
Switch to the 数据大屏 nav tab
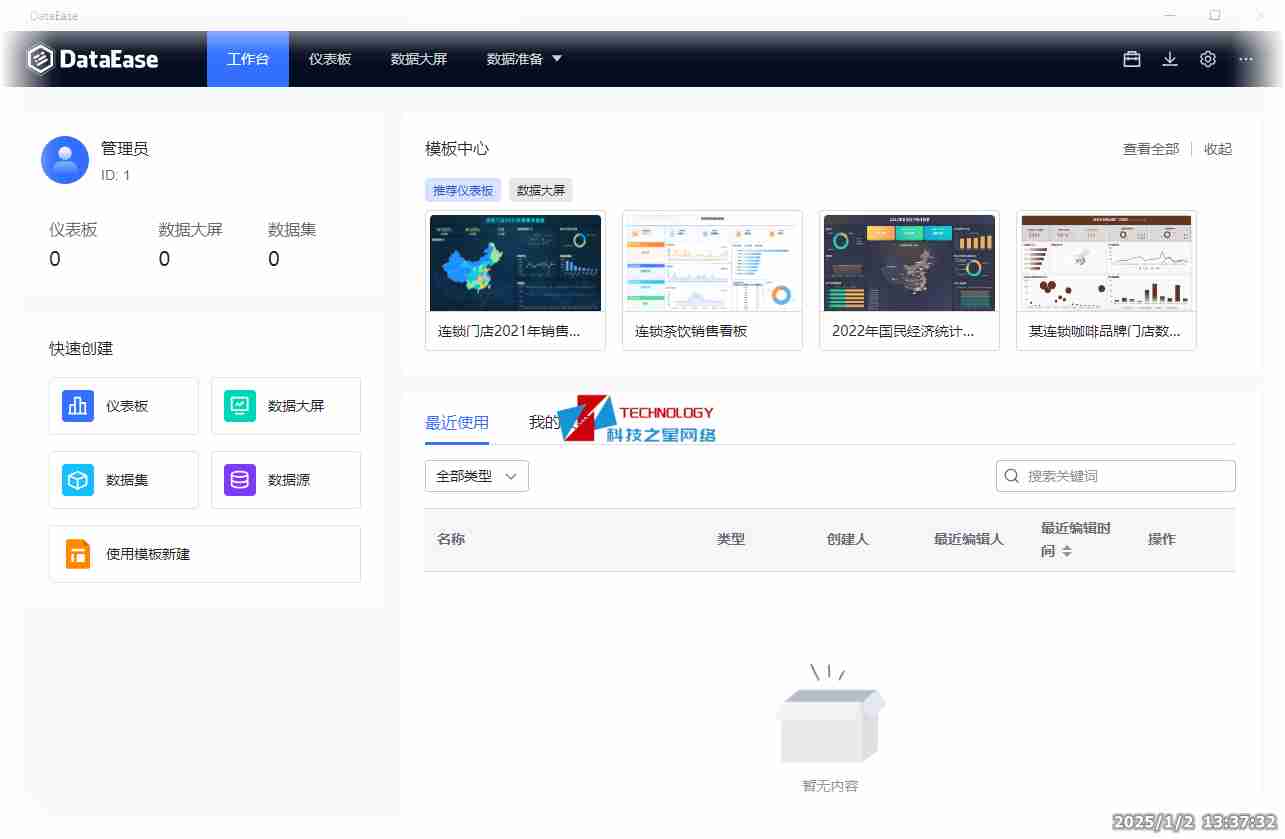click(x=419, y=59)
